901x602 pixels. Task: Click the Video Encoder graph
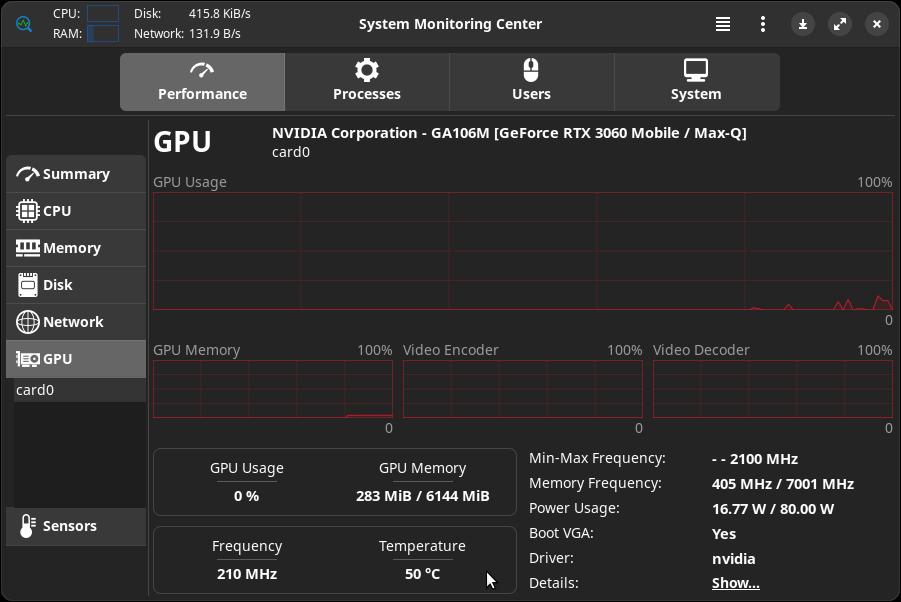tap(522, 389)
